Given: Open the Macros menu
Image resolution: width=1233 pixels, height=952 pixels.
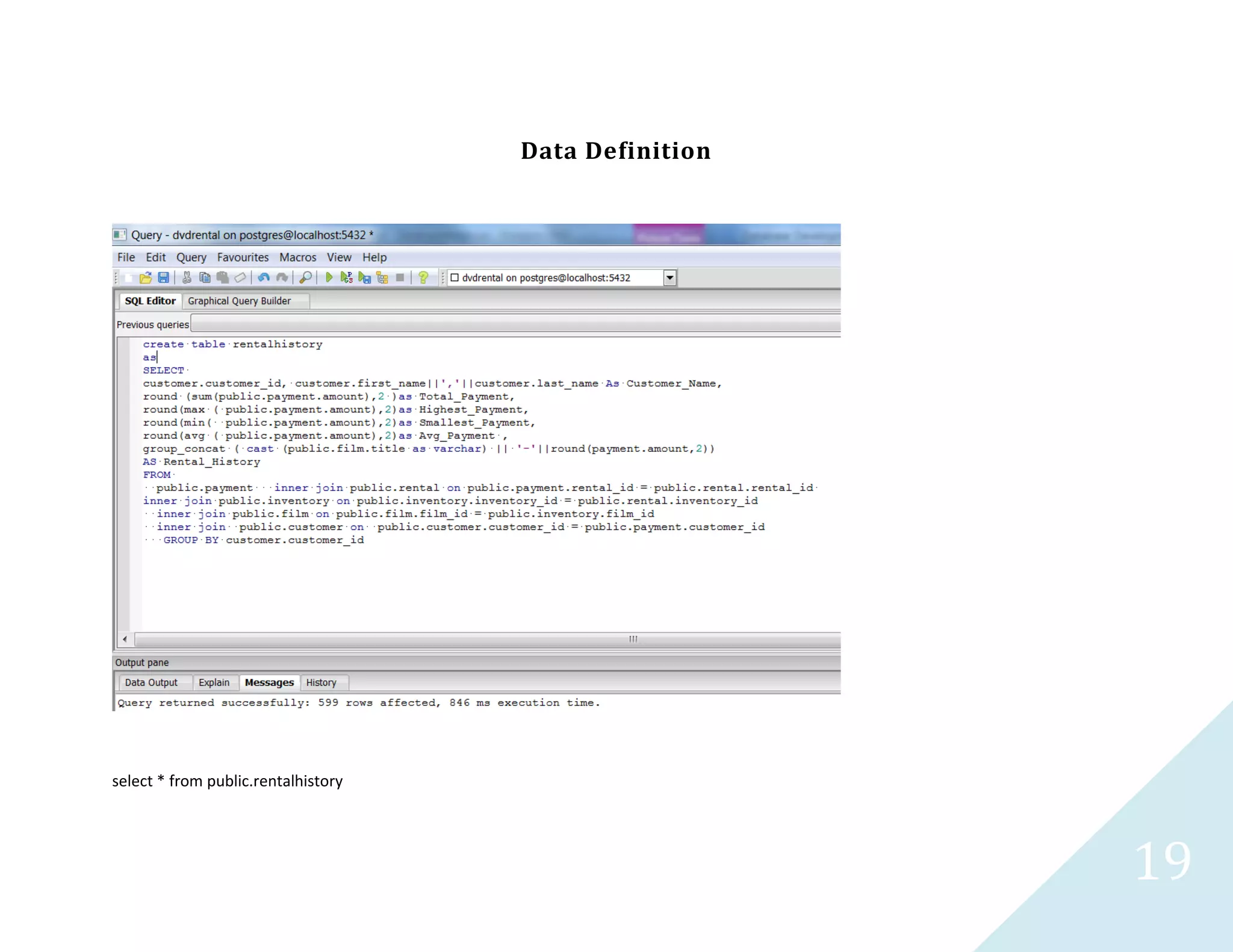Looking at the screenshot, I should [297, 258].
